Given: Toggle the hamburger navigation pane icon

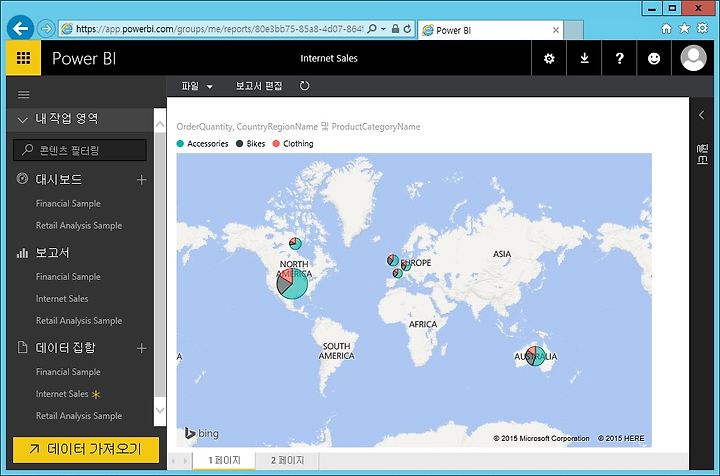Looking at the screenshot, I should tap(23, 95).
